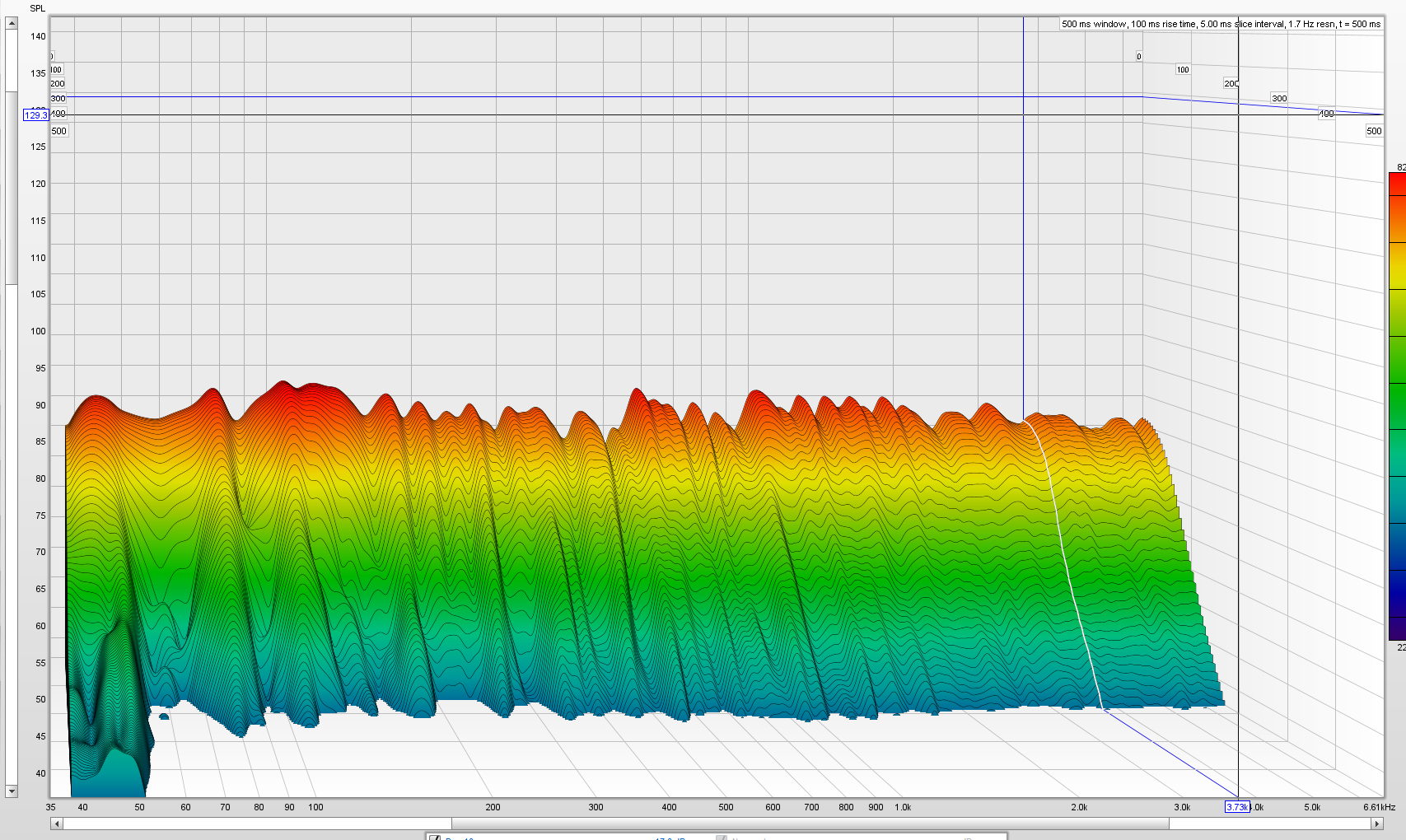Toggle the measurement trace checkbox at bottom left
The height and width of the screenshot is (840, 1406).
click(x=434, y=836)
